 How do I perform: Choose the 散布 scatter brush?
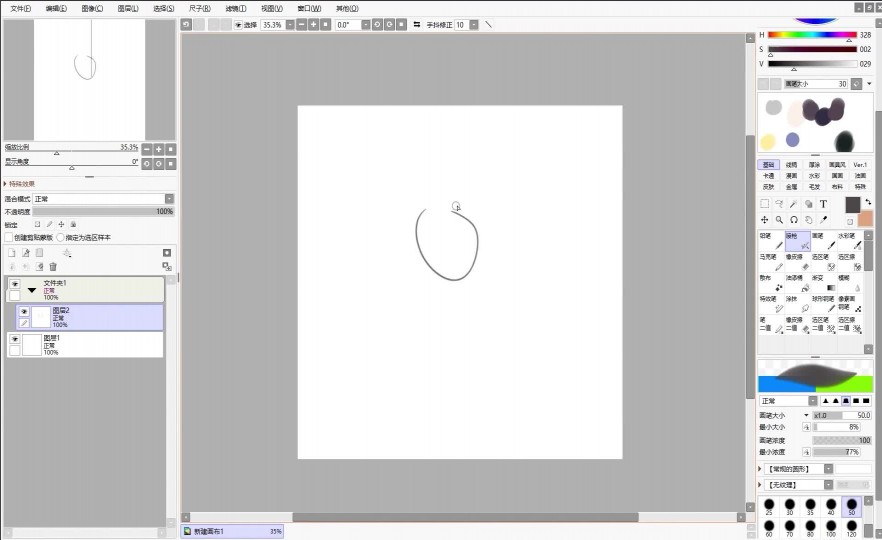click(771, 282)
